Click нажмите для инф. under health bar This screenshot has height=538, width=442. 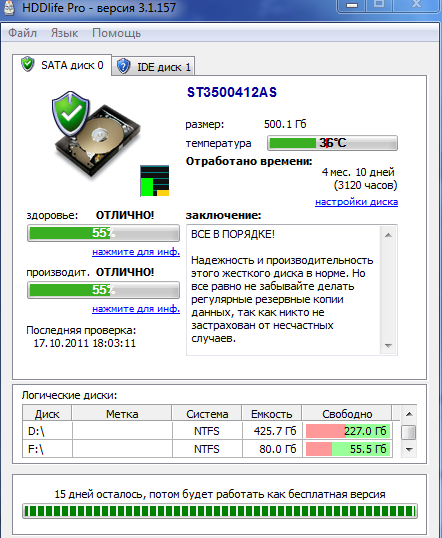point(136,252)
